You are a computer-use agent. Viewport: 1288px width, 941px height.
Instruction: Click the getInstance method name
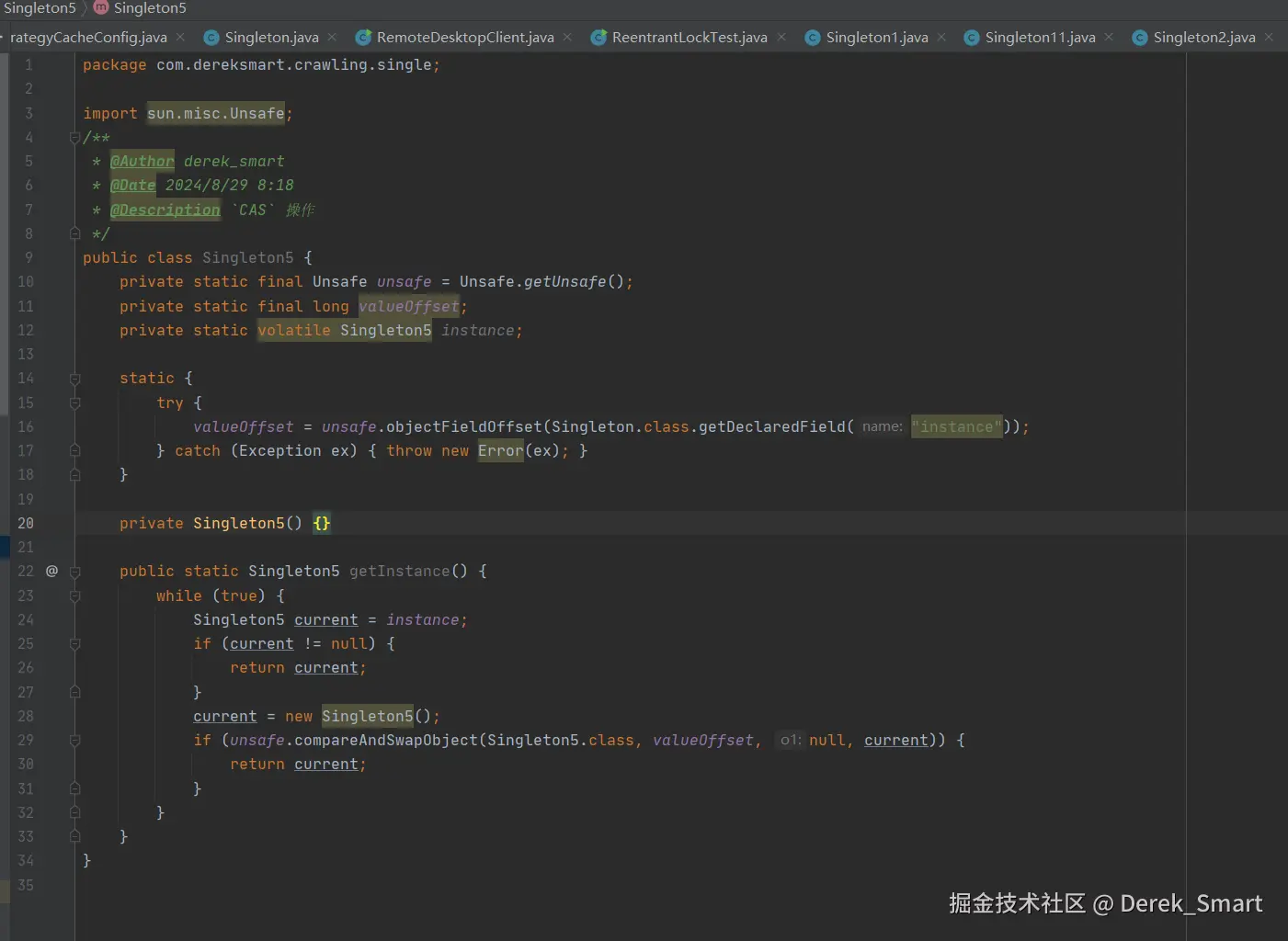tap(400, 571)
